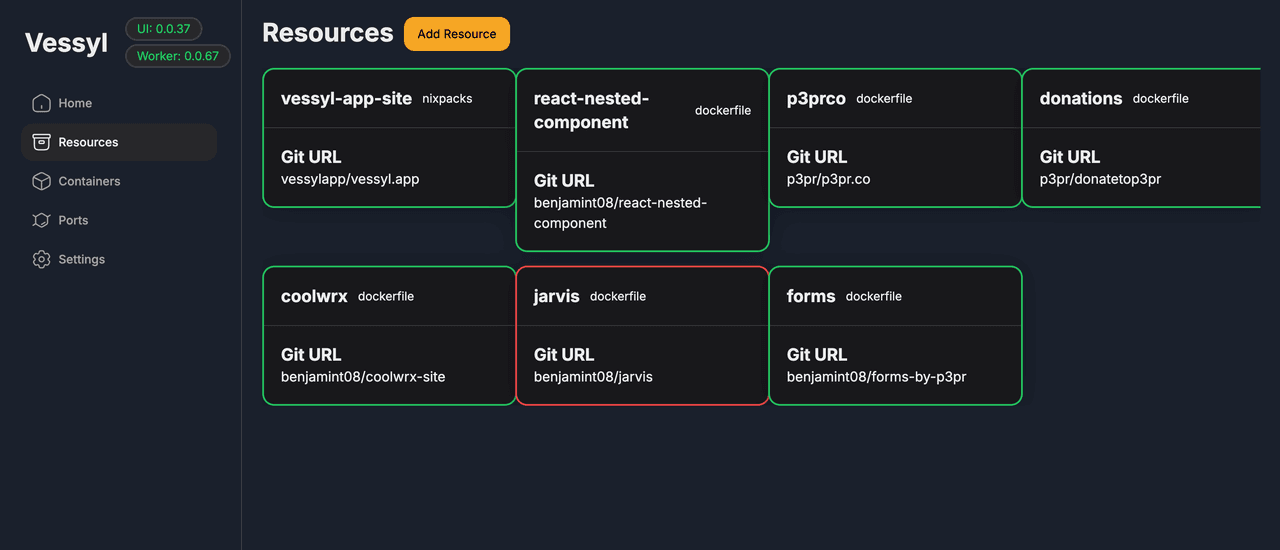Click the benjamint08/jarvis Git URL text
The image size is (1280, 550).
tap(593, 377)
